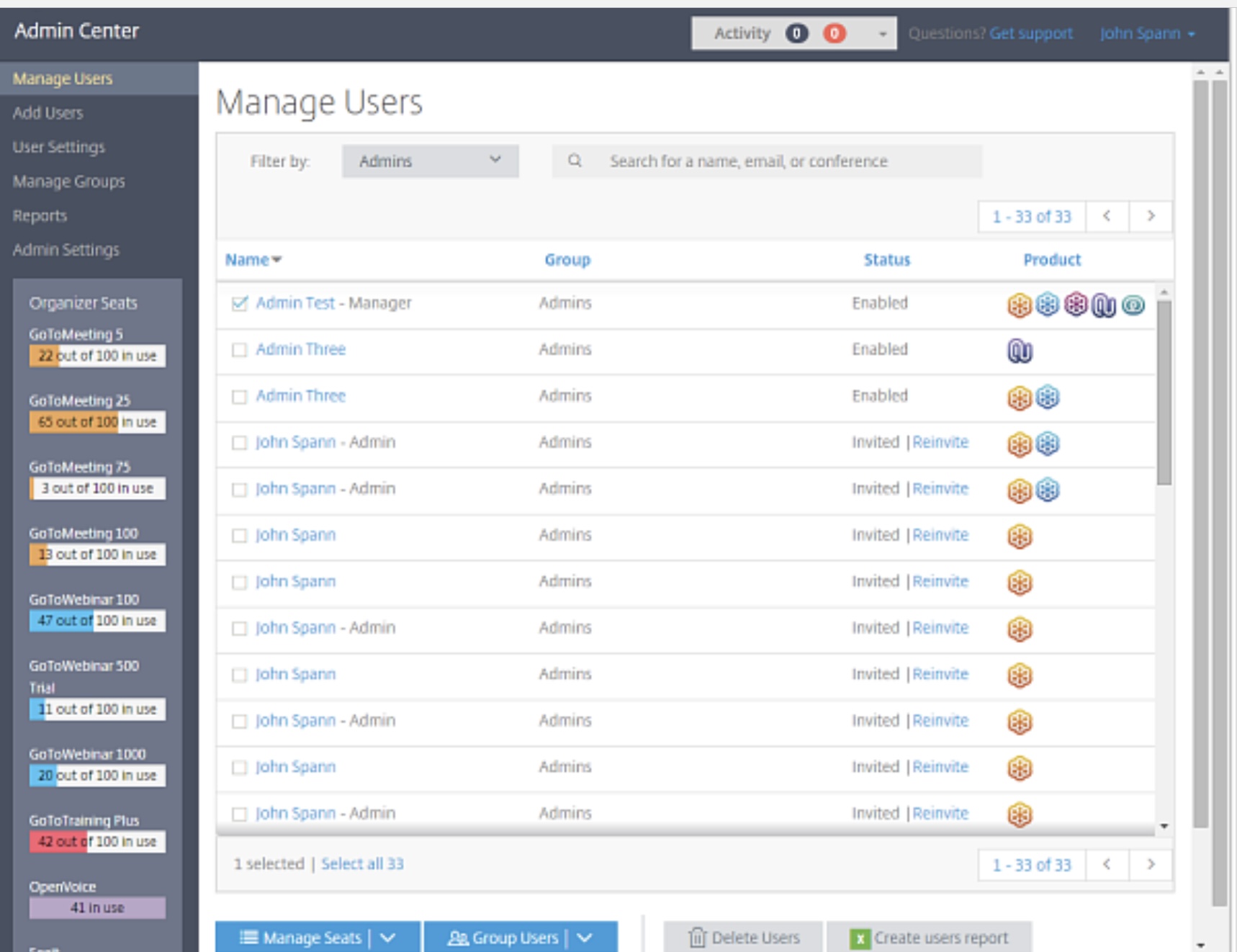1237x952 pixels.
Task: Click the GoToMeeting 25 seats usage bar
Action: (x=97, y=422)
